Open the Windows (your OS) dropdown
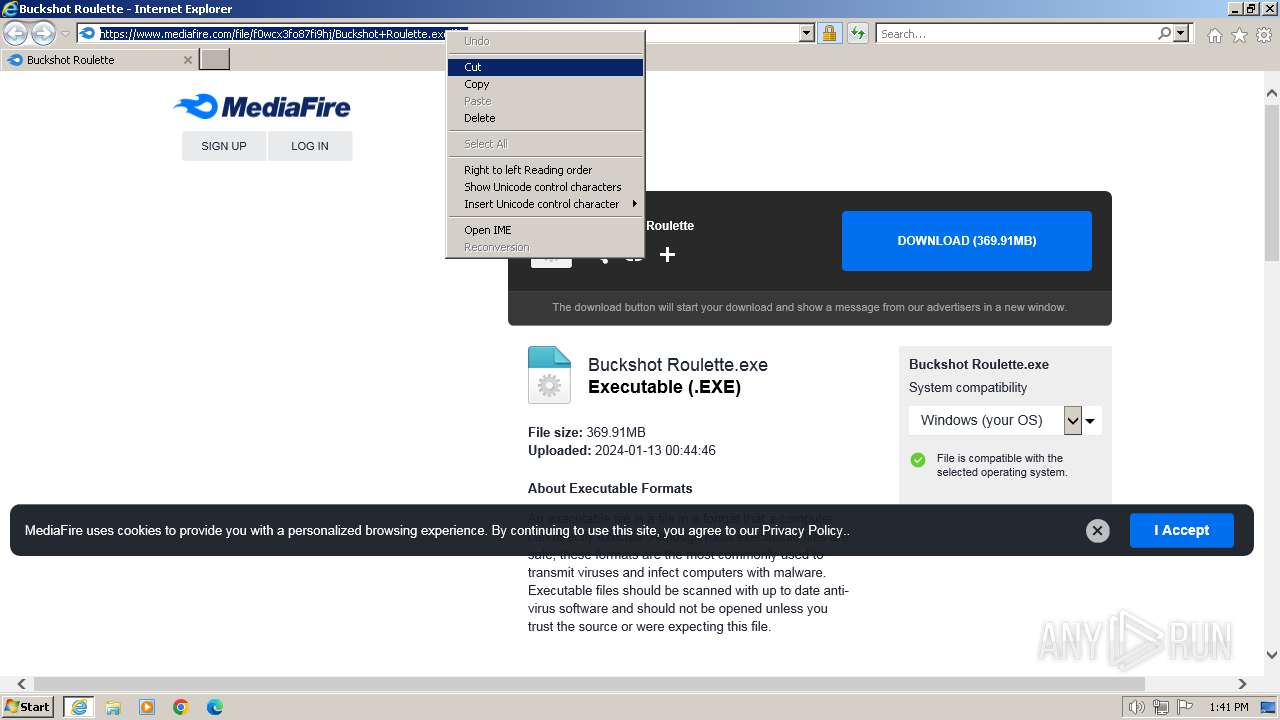1280x720 pixels. tap(996, 420)
